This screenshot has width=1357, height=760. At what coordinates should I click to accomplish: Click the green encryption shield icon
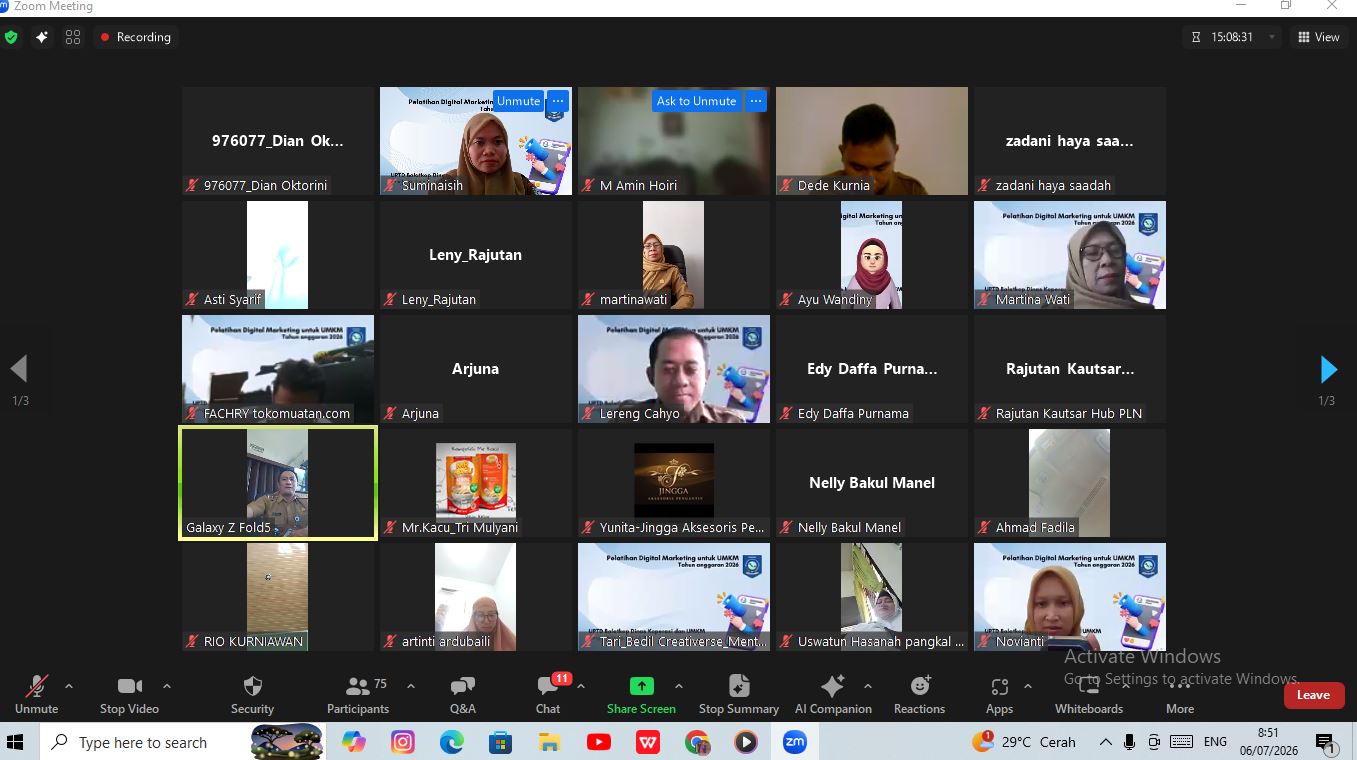[x=12, y=37]
